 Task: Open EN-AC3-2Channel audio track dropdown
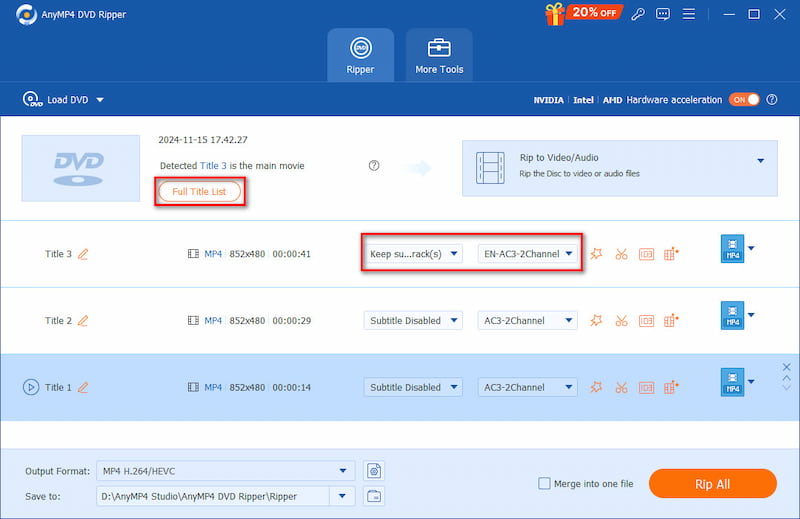(x=528, y=254)
